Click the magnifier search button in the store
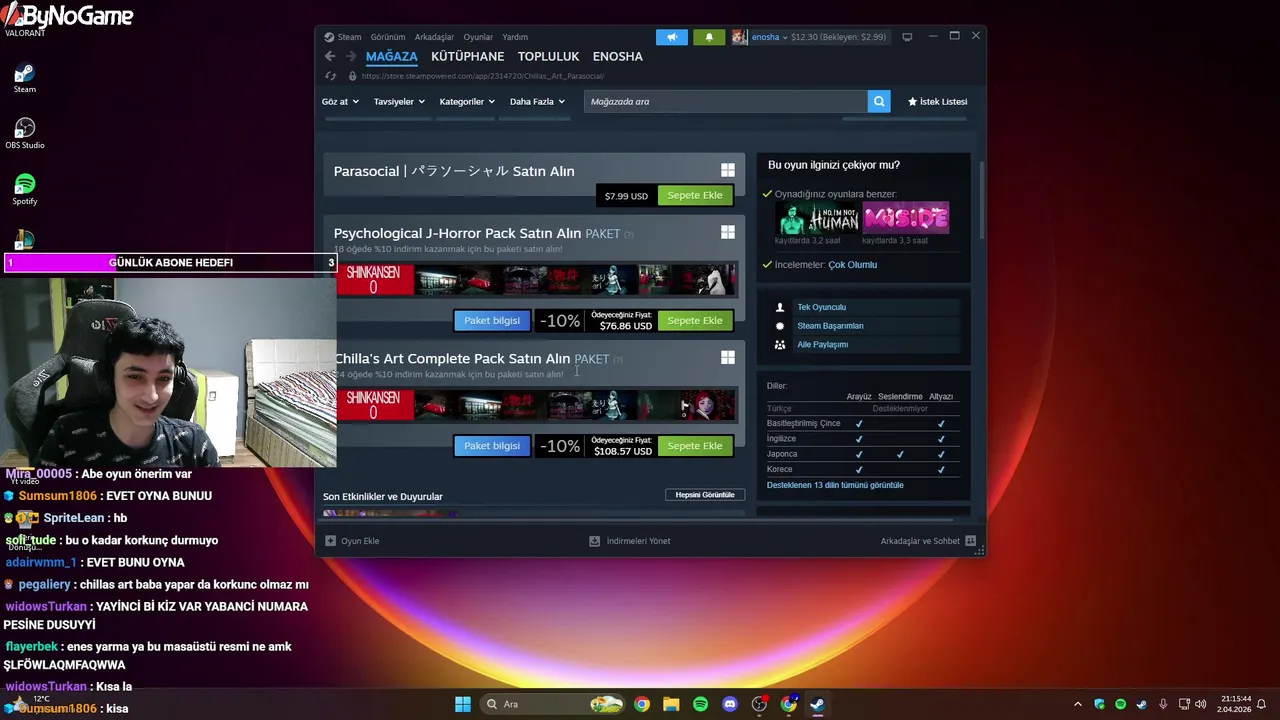The width and height of the screenshot is (1280, 720). tap(878, 101)
